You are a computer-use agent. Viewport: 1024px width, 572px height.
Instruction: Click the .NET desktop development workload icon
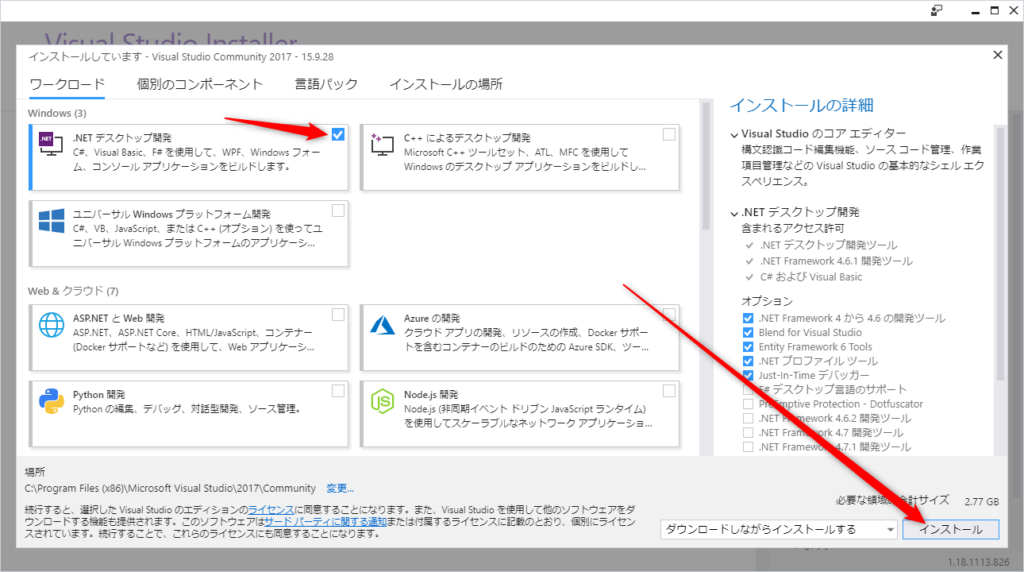tap(51, 144)
